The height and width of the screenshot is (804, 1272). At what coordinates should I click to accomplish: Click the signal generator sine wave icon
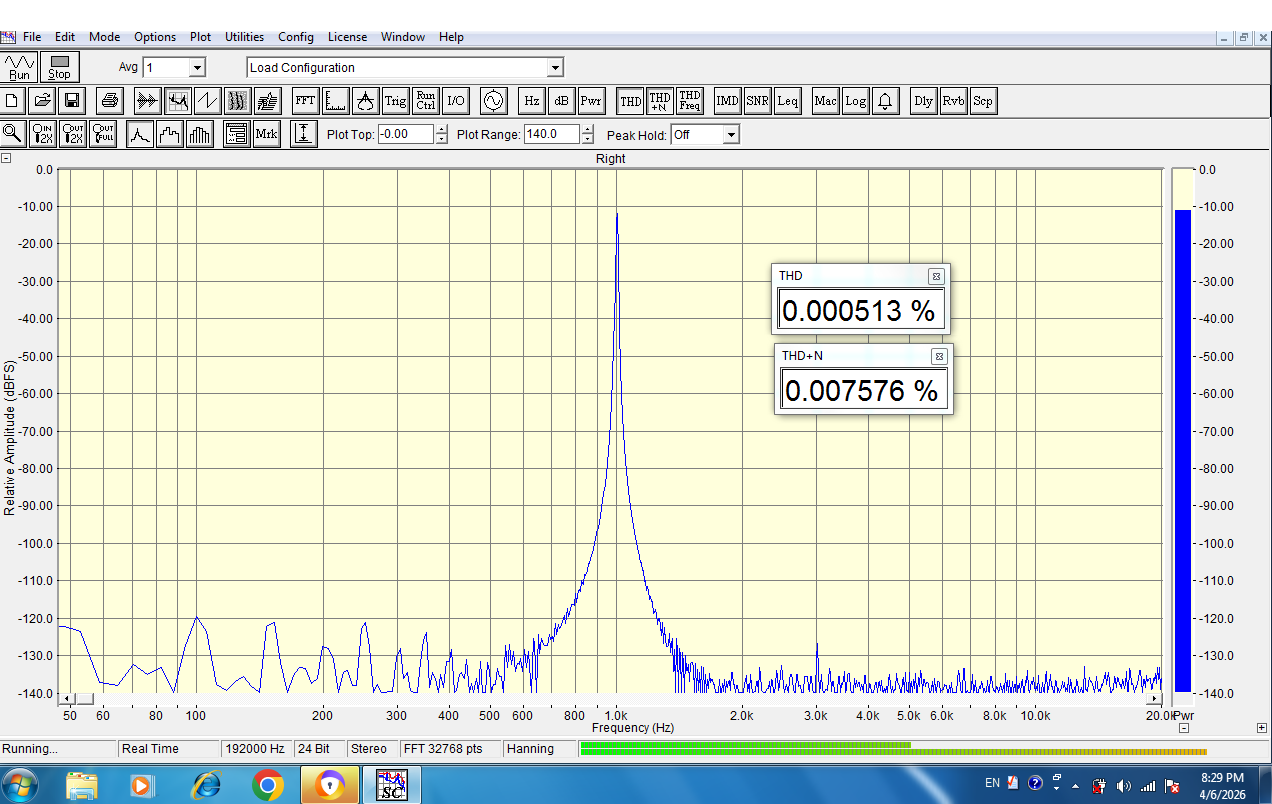tap(494, 101)
